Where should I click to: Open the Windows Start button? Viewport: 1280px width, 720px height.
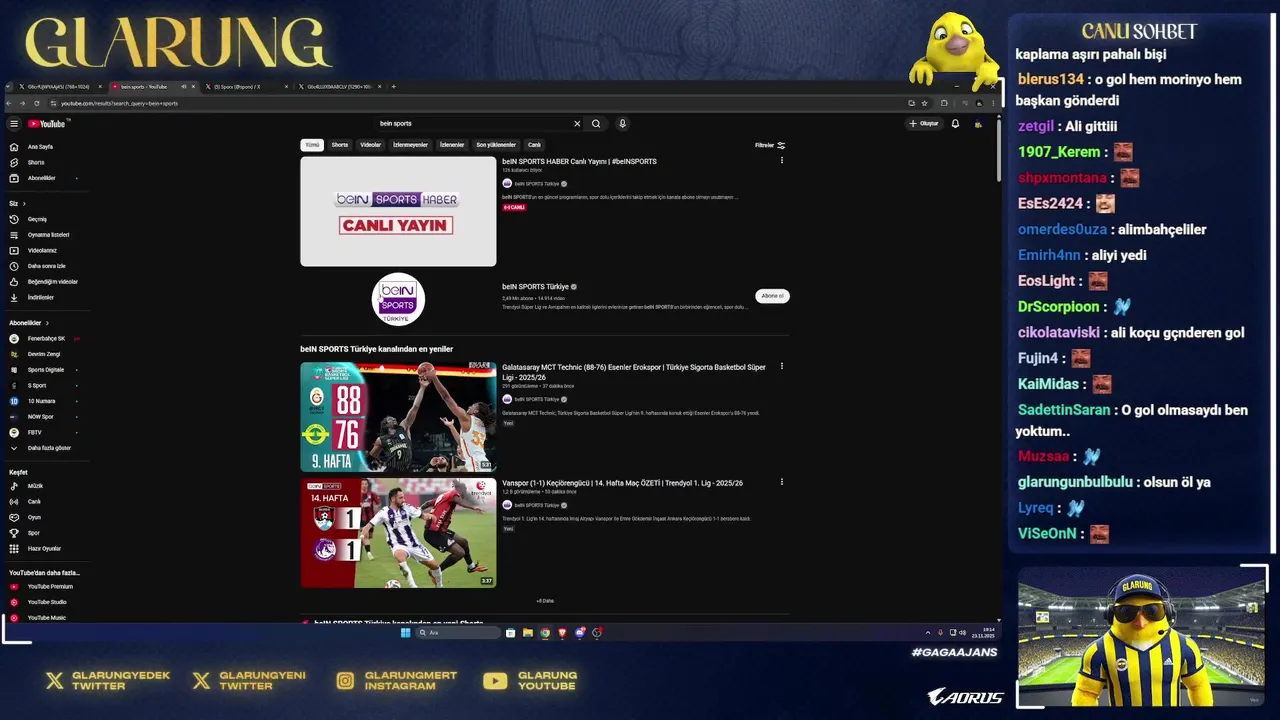(405, 633)
